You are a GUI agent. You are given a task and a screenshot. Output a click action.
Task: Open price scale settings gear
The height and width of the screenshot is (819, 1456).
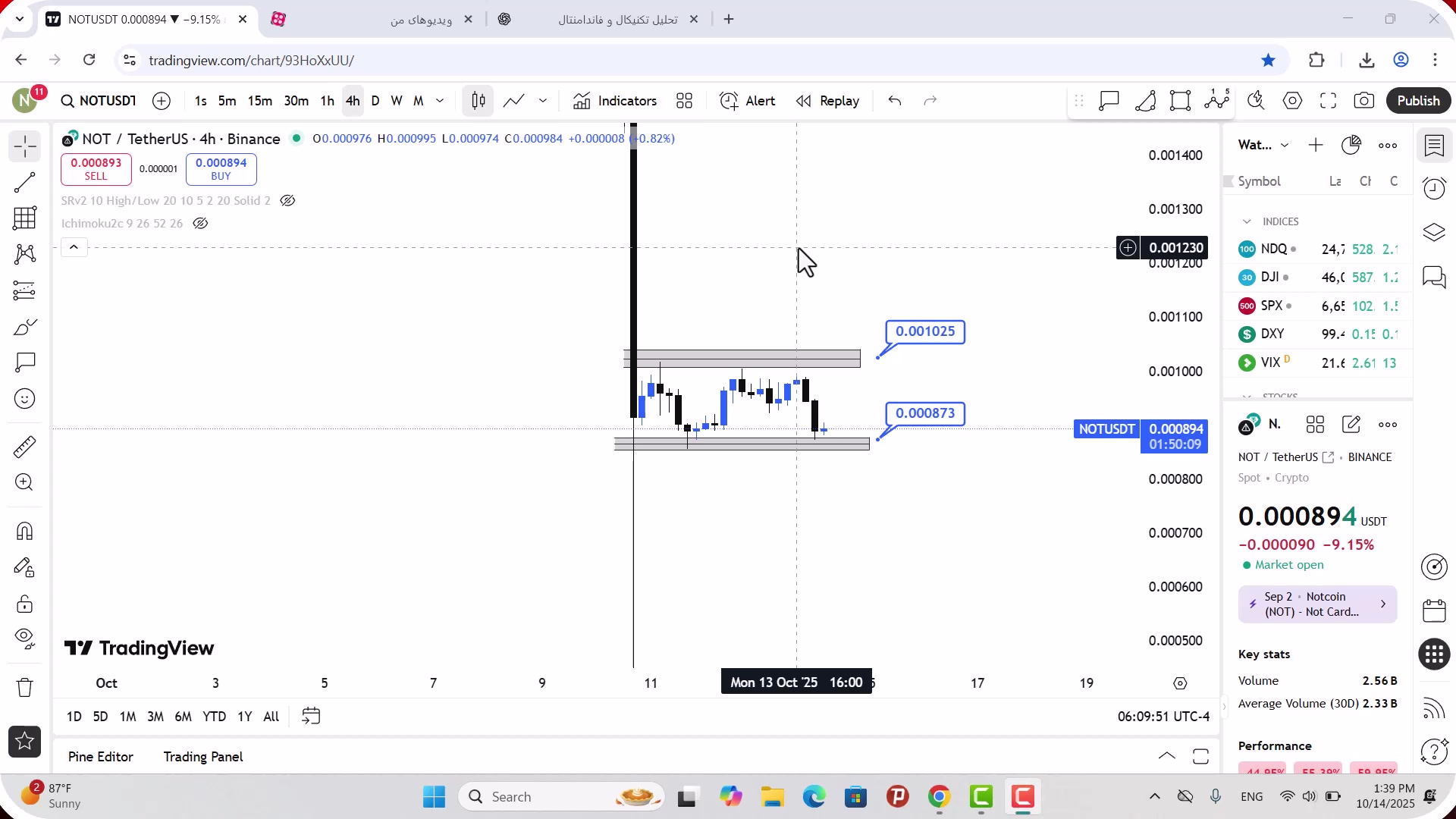click(1180, 683)
